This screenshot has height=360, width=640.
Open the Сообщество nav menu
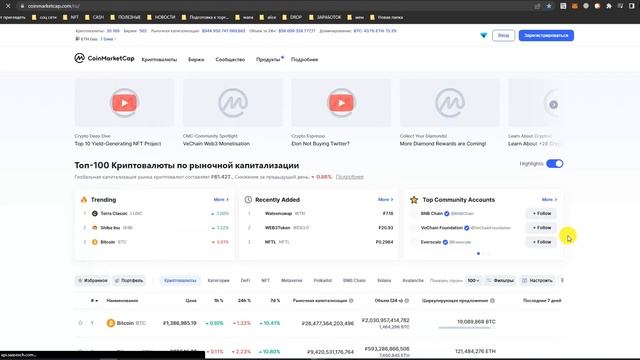click(230, 60)
